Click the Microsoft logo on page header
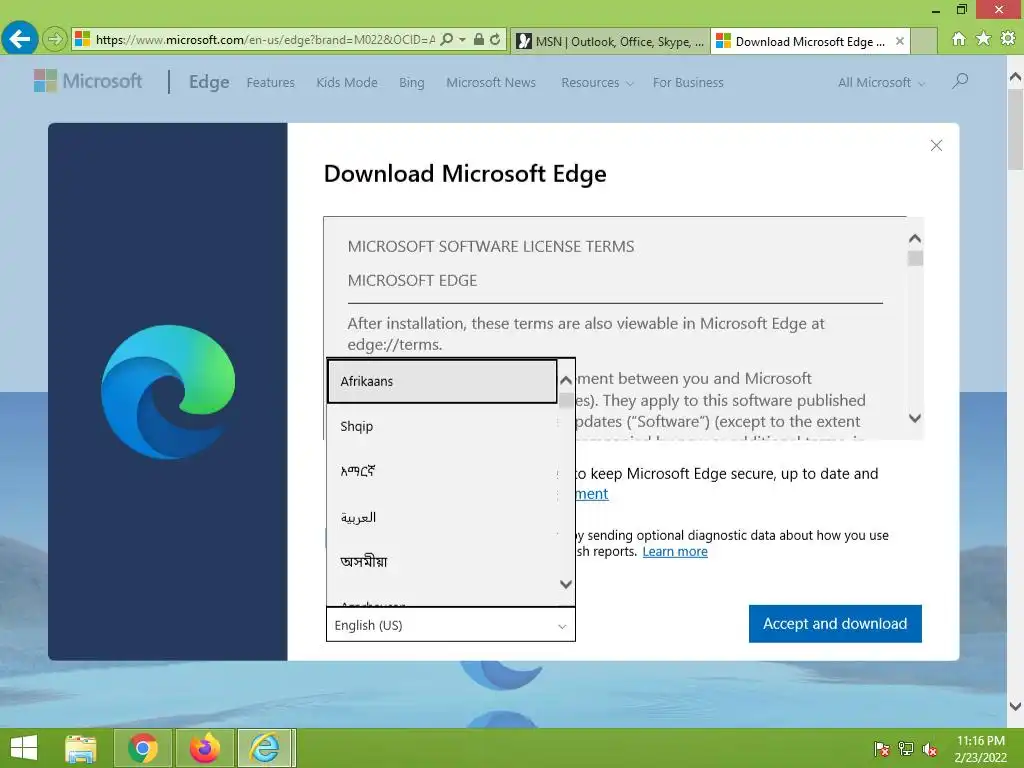1024x768 pixels. pos(88,81)
